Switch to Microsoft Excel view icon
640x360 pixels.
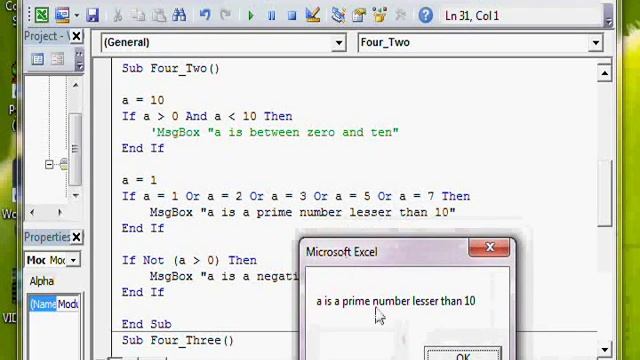click(42, 16)
